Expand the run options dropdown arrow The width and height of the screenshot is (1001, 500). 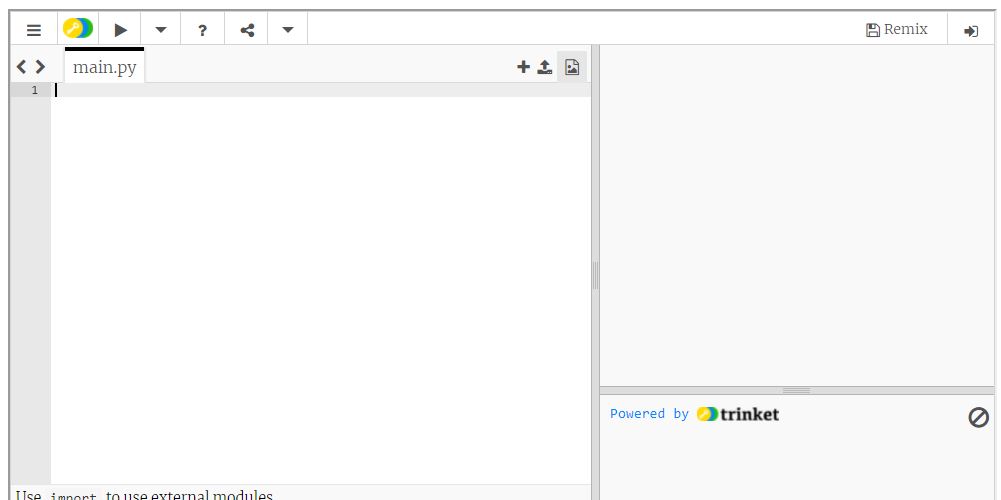(x=161, y=30)
